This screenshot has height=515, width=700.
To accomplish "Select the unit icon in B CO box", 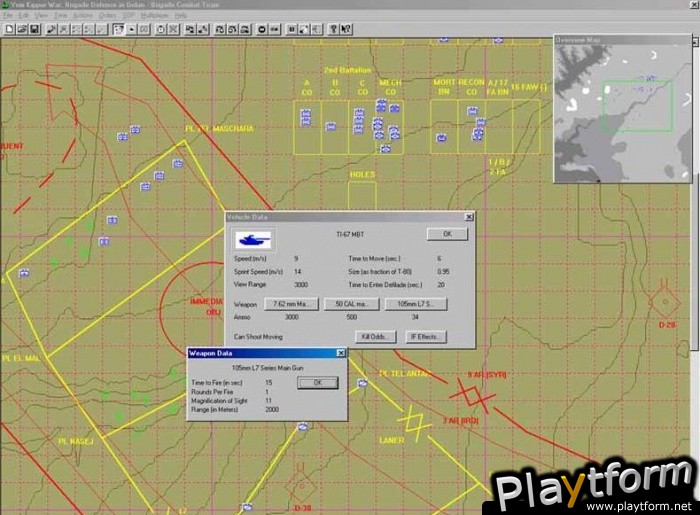I will click(331, 127).
